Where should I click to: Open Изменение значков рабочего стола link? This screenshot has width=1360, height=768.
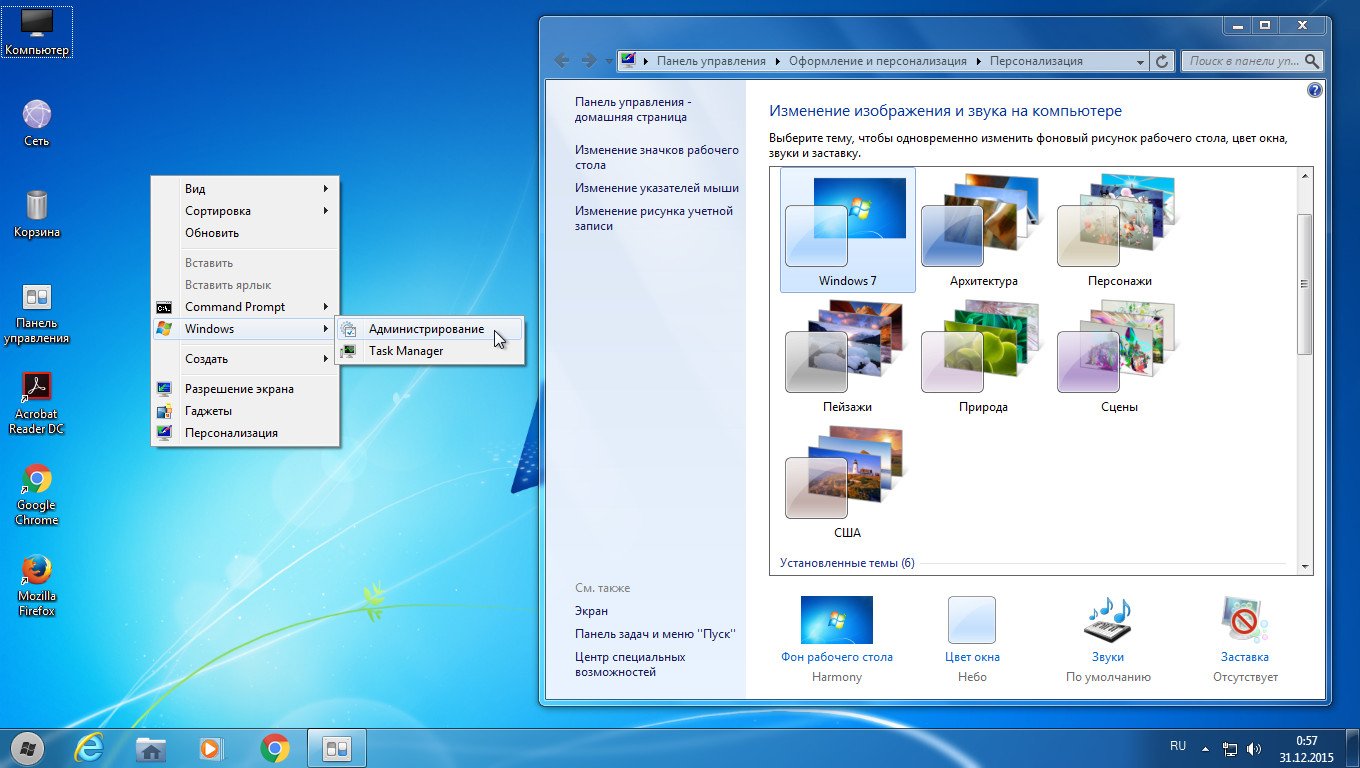[657, 157]
